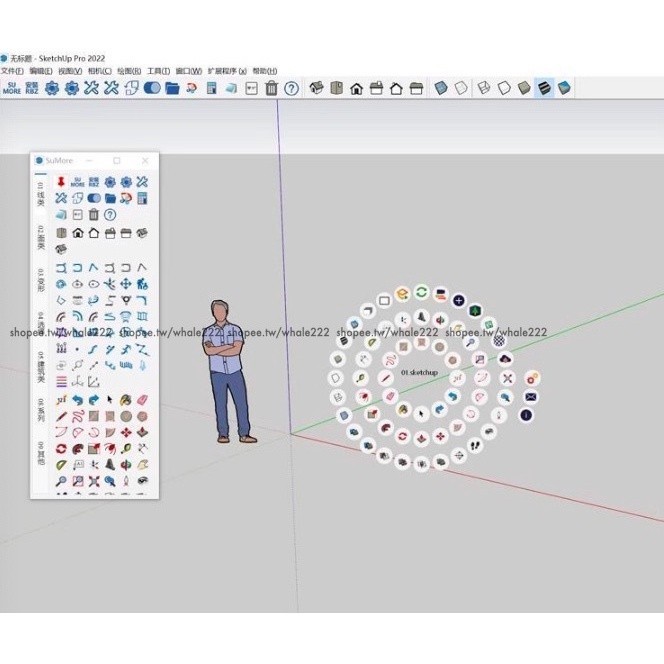The image size is (664, 664).
Task: Click the folder icon in SuMore panel
Action: pyautogui.click(x=110, y=198)
